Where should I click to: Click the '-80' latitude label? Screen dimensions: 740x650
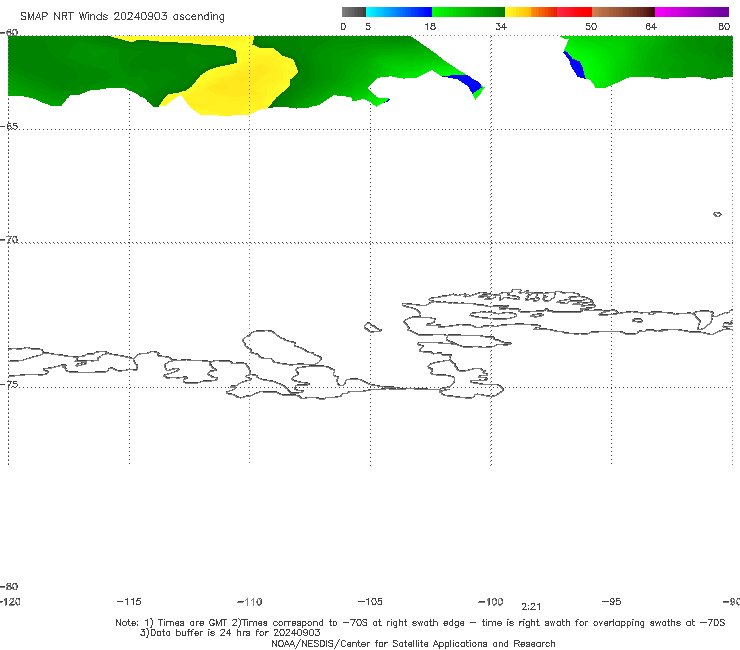(9, 587)
